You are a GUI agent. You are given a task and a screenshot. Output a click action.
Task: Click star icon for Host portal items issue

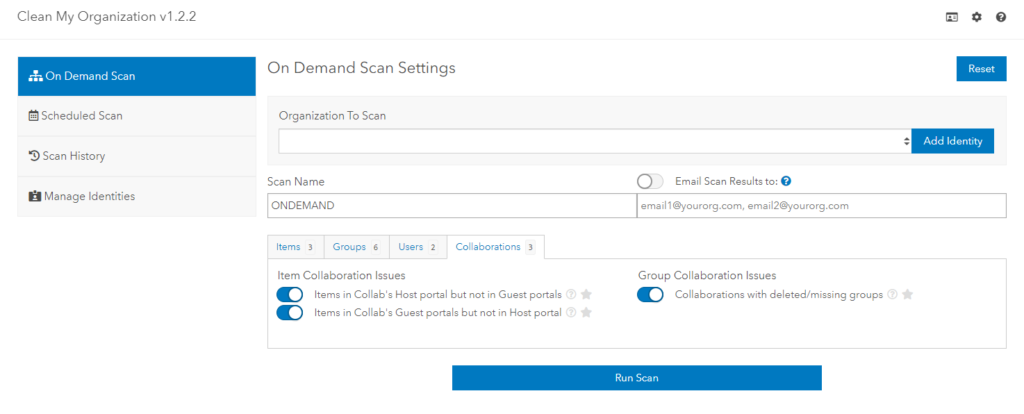coord(587,295)
